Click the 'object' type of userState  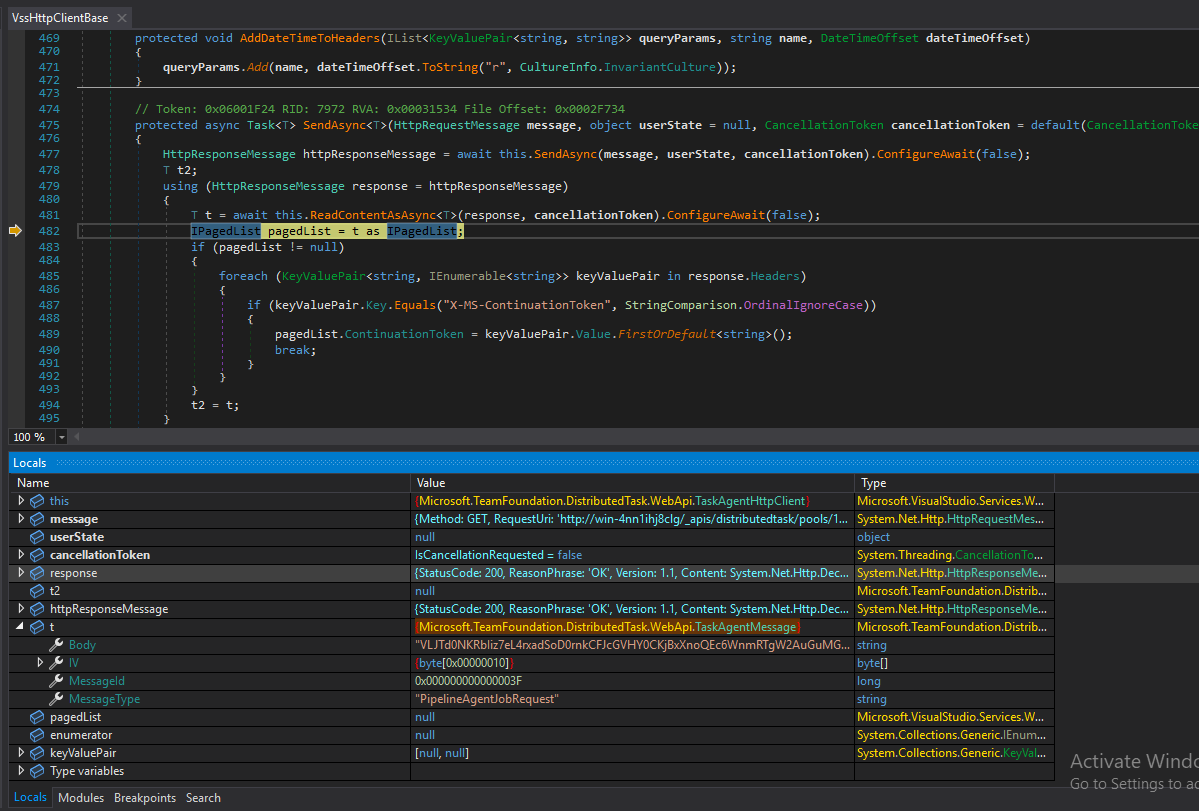(x=873, y=537)
